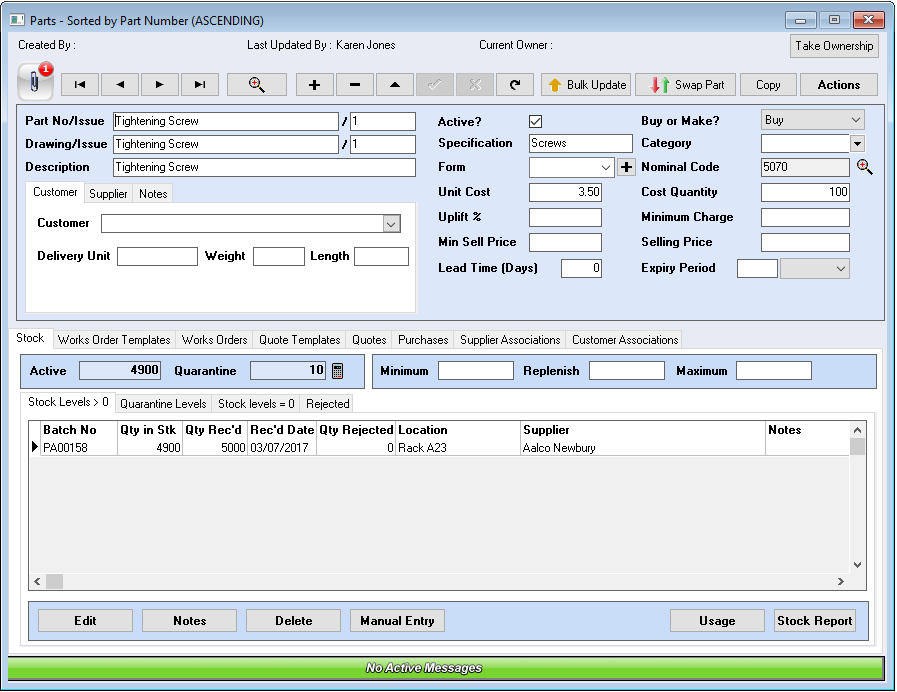897x692 pixels.
Task: Click the refresh record icon
Action: (515, 85)
